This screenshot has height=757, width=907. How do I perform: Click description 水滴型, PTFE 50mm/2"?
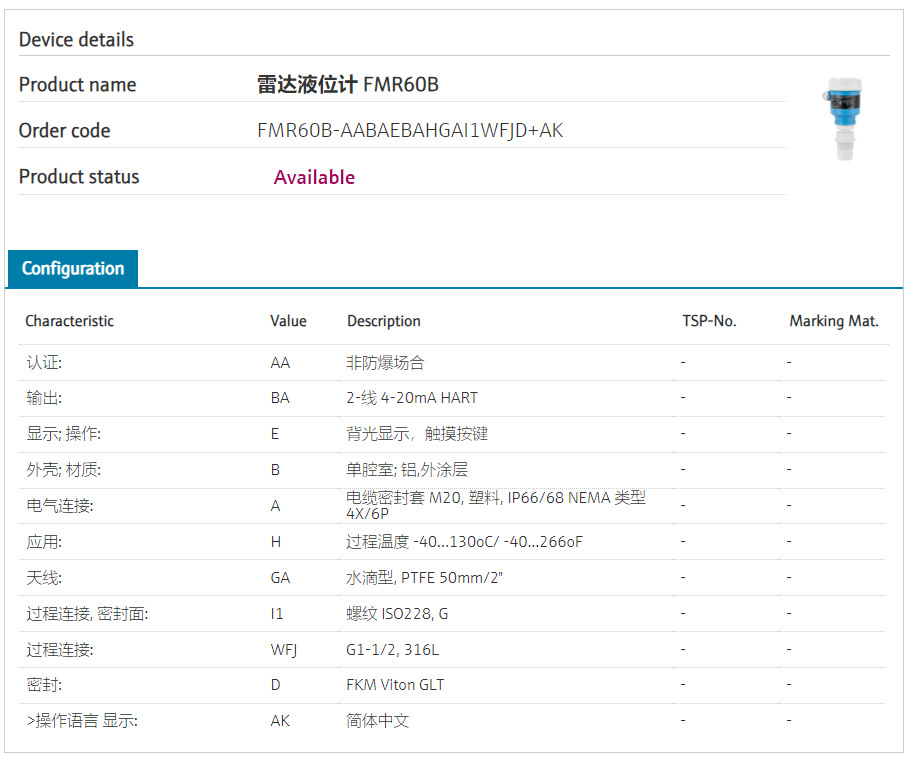pyautogui.click(x=425, y=578)
